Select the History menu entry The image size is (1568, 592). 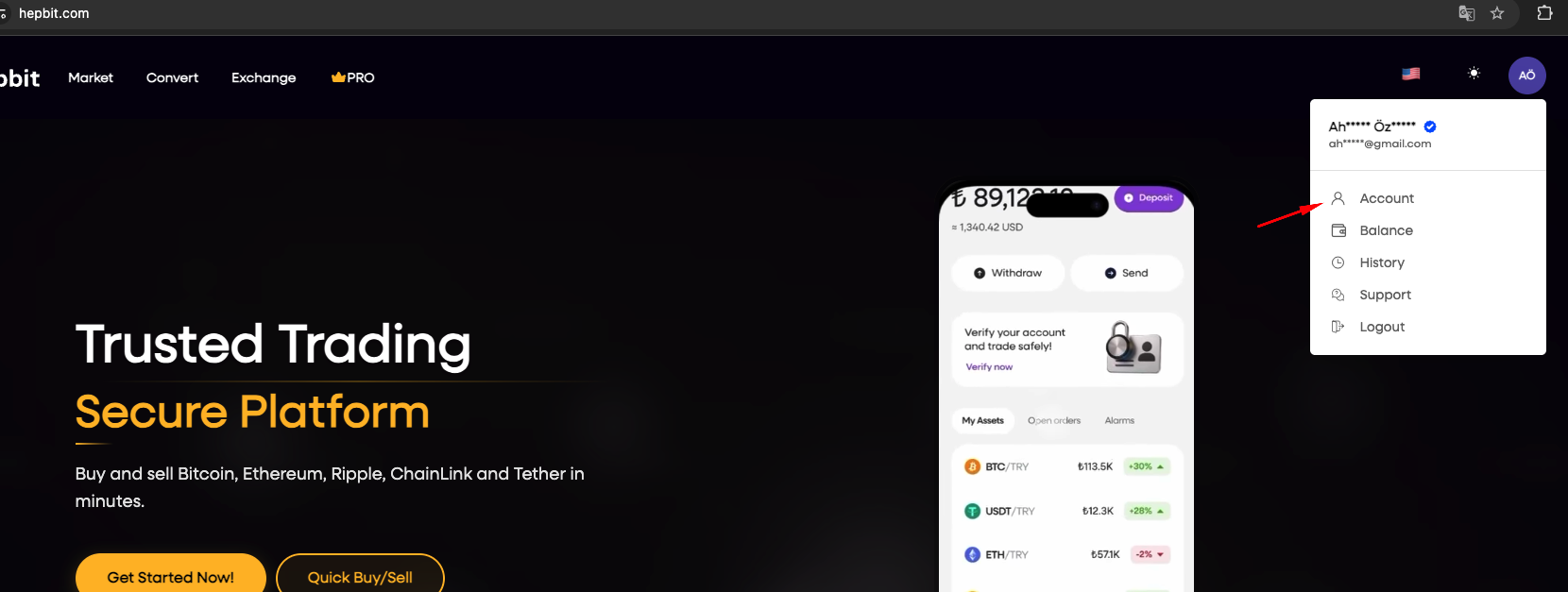(x=1382, y=262)
